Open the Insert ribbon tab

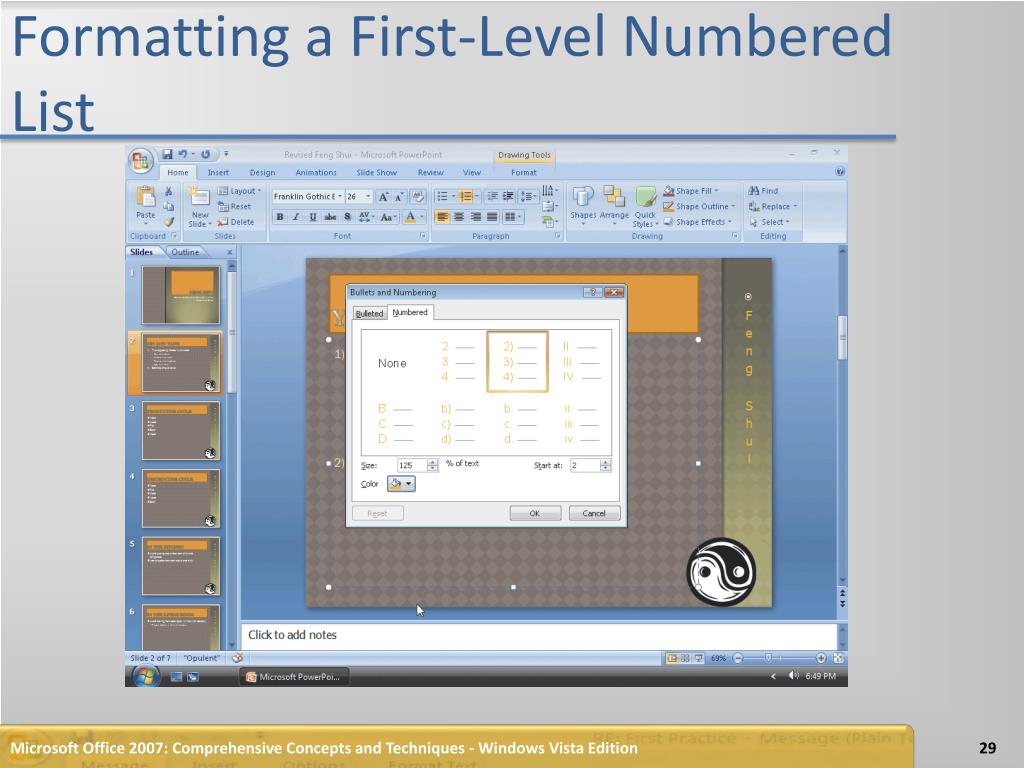[218, 172]
